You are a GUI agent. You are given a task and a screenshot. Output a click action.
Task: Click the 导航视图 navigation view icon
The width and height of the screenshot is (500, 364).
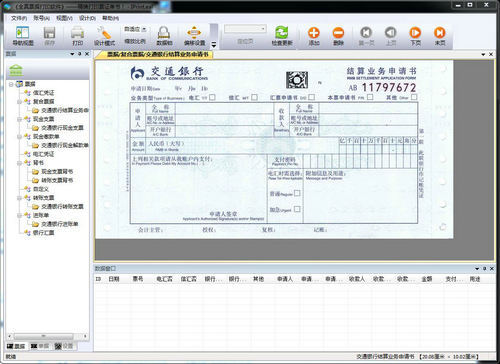(x=23, y=36)
